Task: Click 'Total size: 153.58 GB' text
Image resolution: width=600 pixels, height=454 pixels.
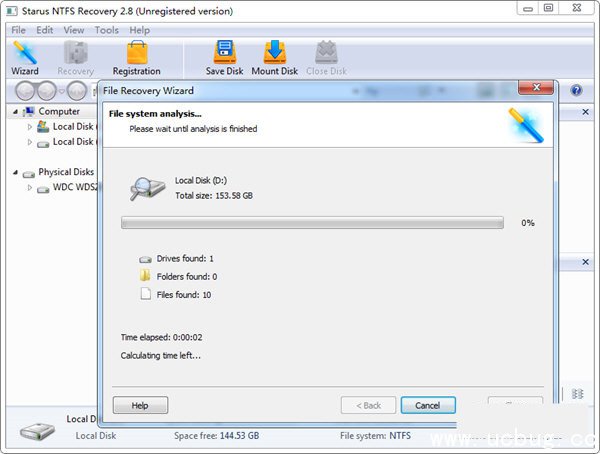Action: (x=214, y=196)
